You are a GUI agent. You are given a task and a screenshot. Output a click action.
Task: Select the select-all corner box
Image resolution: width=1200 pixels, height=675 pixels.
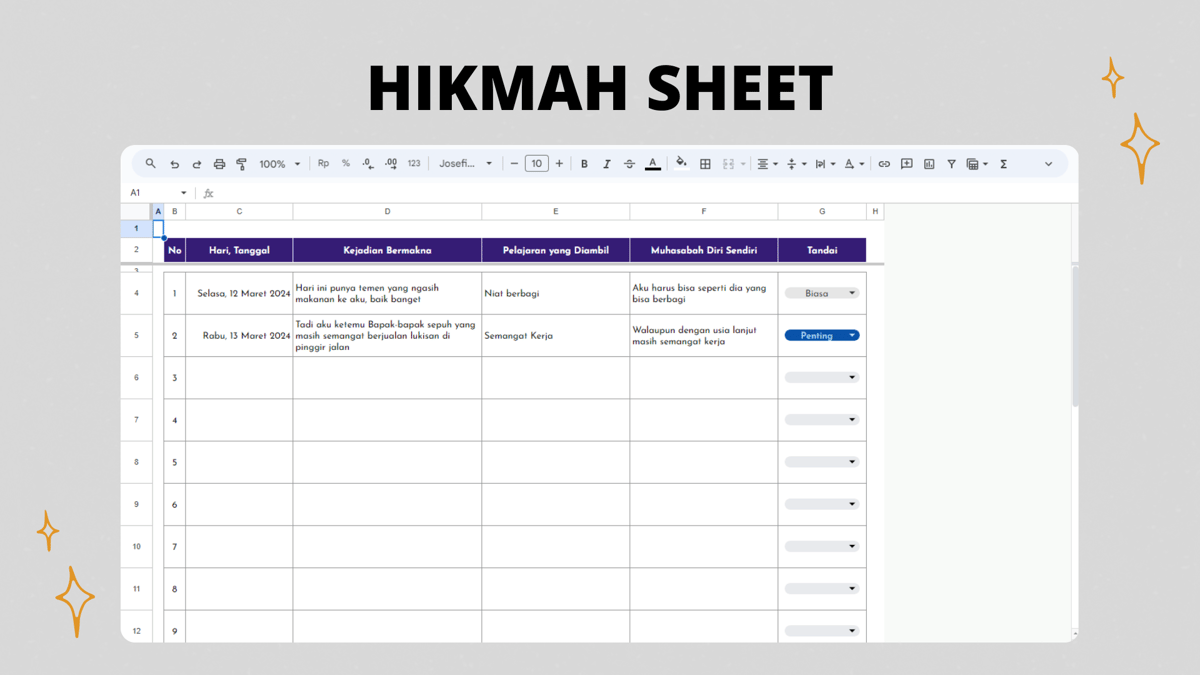(136, 211)
